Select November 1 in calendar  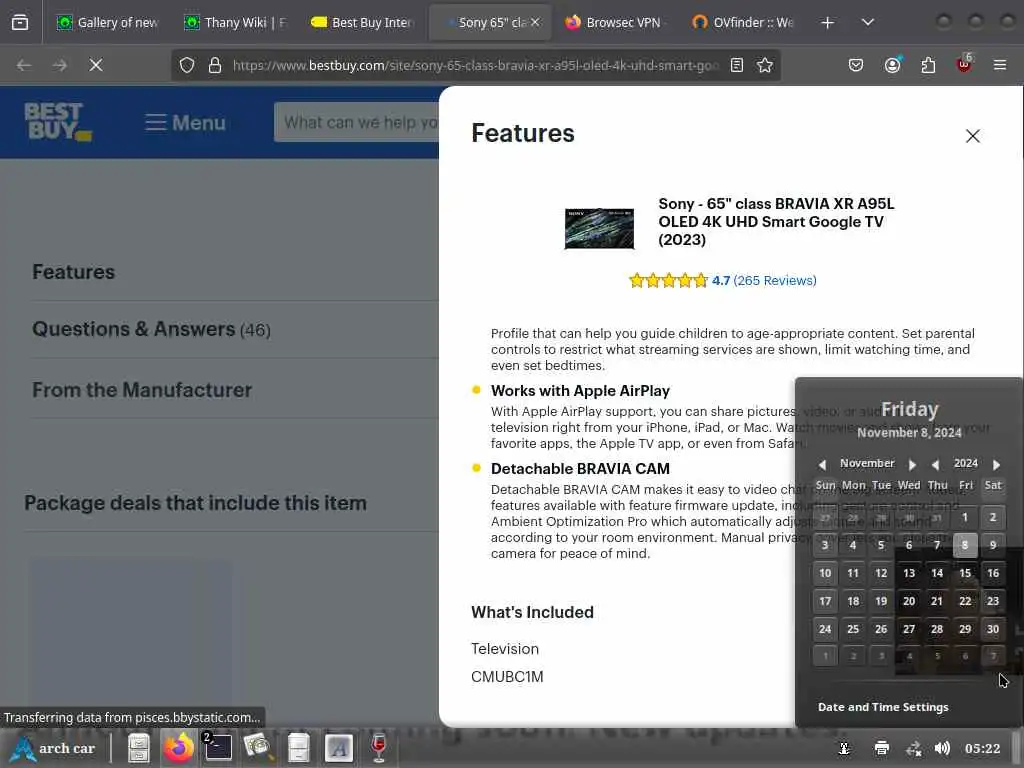coord(965,517)
